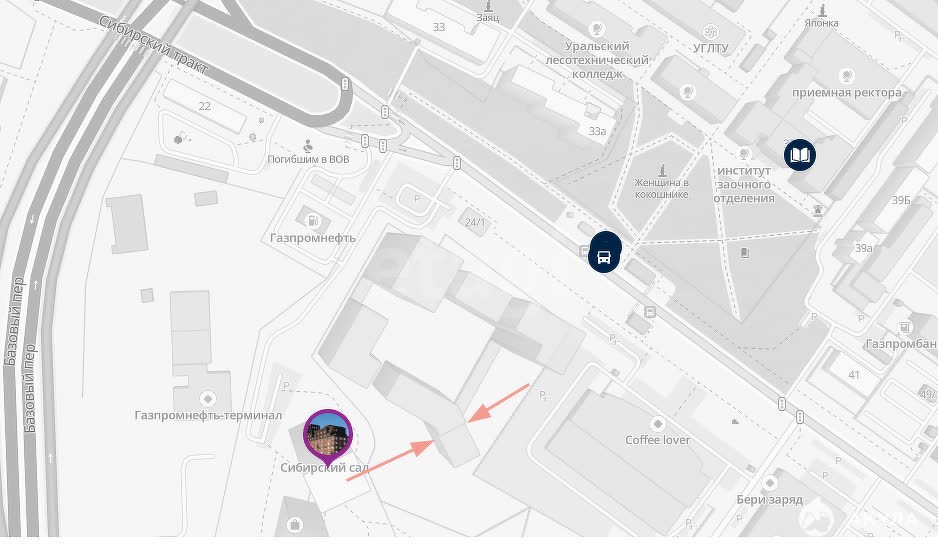Click the shopping bag icon below Сибирский сад
938x548 pixels.
click(x=294, y=525)
